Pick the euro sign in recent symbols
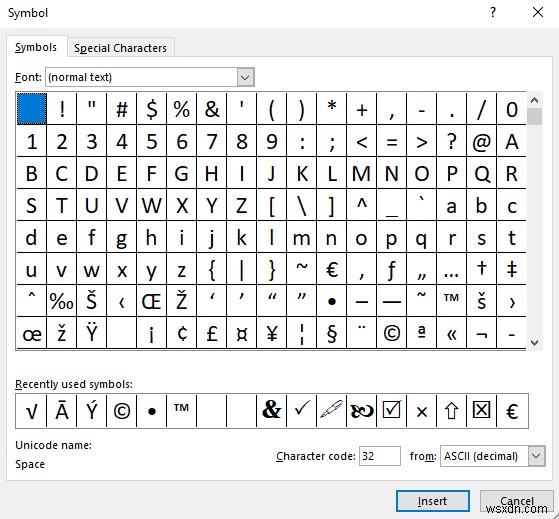This screenshot has width=559, height=519. tap(512, 411)
